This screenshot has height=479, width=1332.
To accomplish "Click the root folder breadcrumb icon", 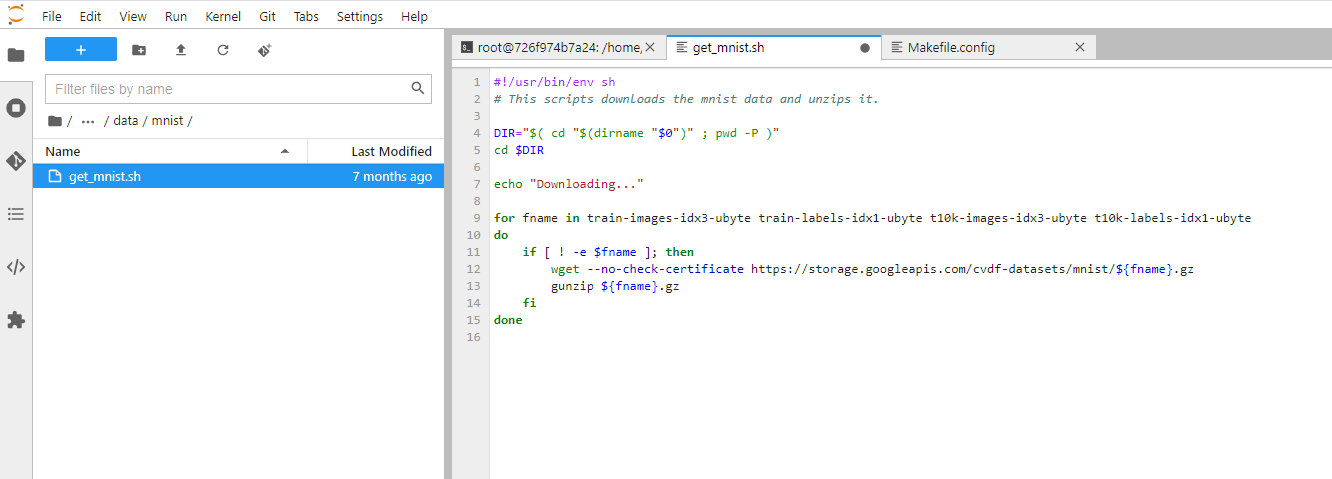I will click(x=55, y=120).
